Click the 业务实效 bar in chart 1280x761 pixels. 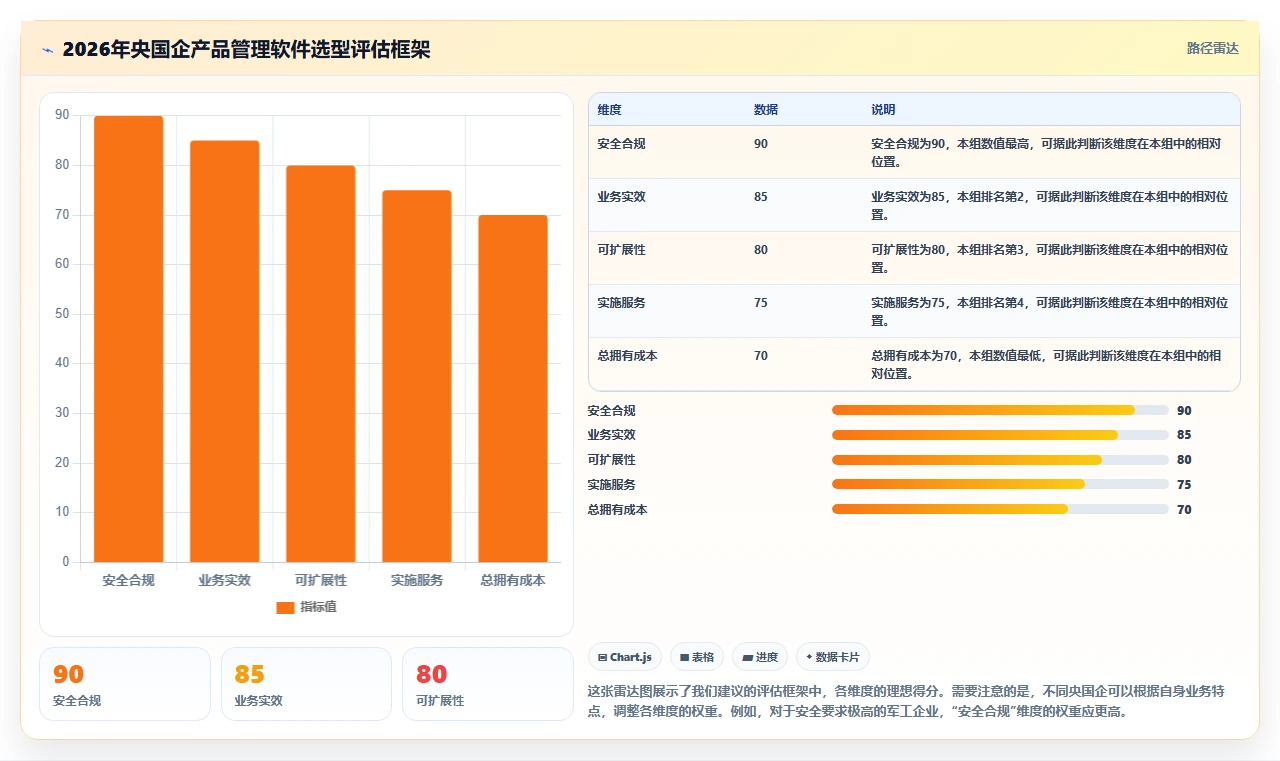click(x=225, y=351)
